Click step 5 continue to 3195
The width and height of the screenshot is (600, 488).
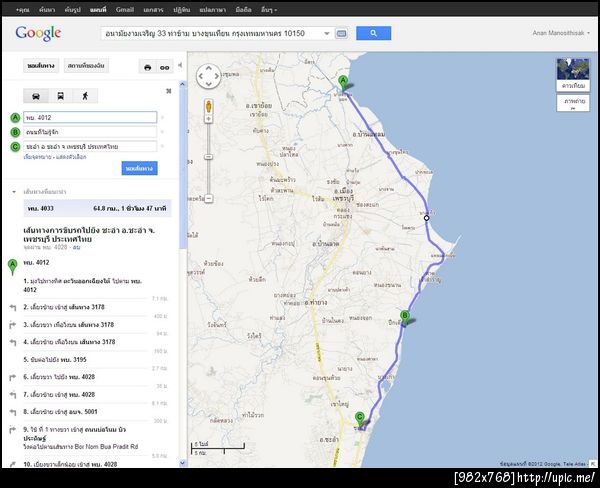(55, 359)
